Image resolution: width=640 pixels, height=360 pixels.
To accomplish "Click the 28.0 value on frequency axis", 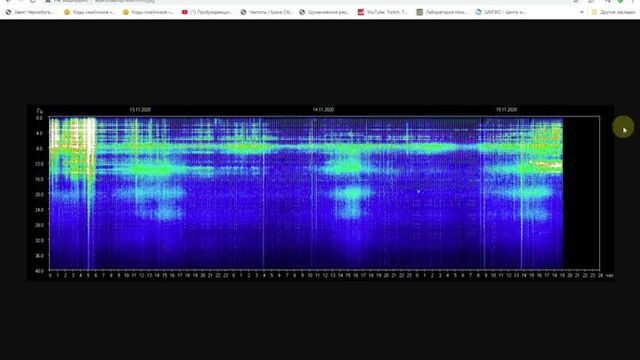I will pos(39,225).
